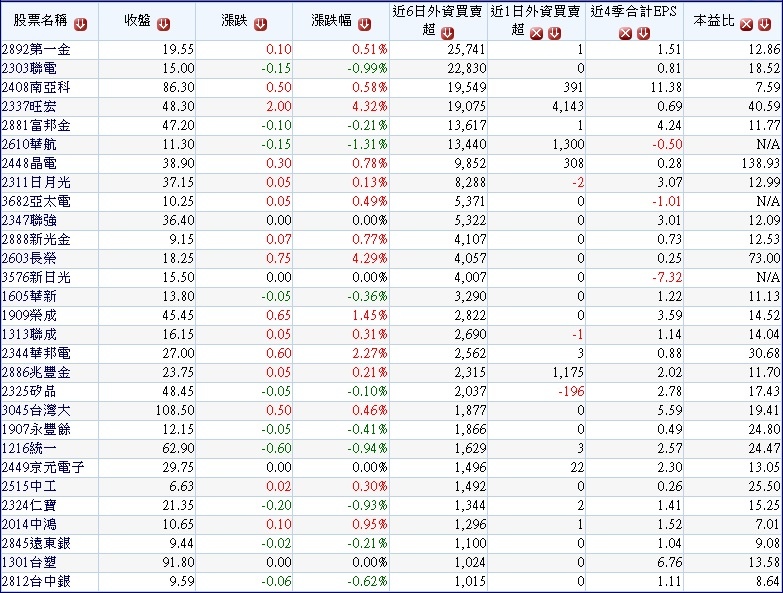Screen dimensions: 783x593
Task: Click the 漲跌幅 header label
Action: click(x=331, y=20)
